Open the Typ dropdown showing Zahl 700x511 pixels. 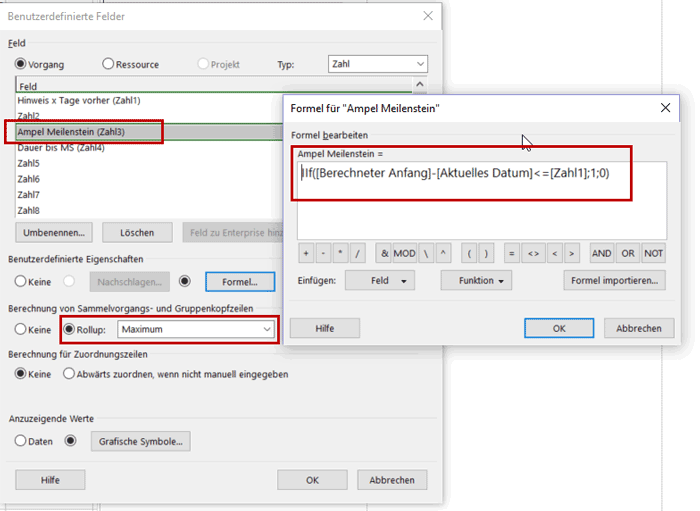point(377,64)
